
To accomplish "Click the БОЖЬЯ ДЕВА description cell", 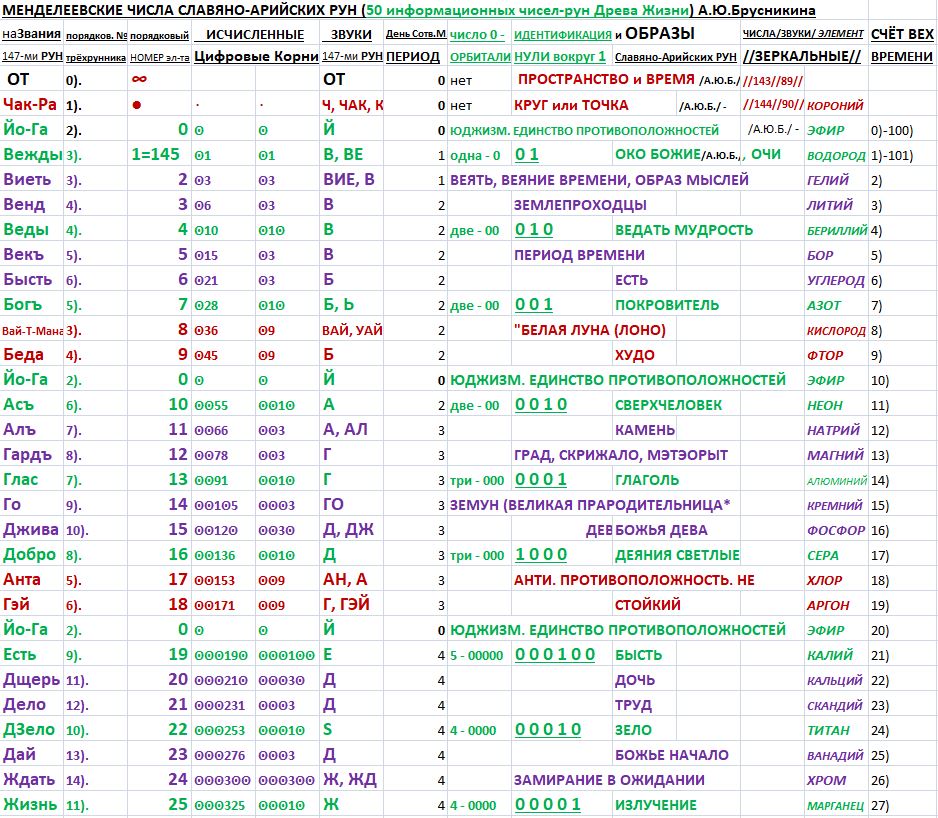I will pos(661,529).
